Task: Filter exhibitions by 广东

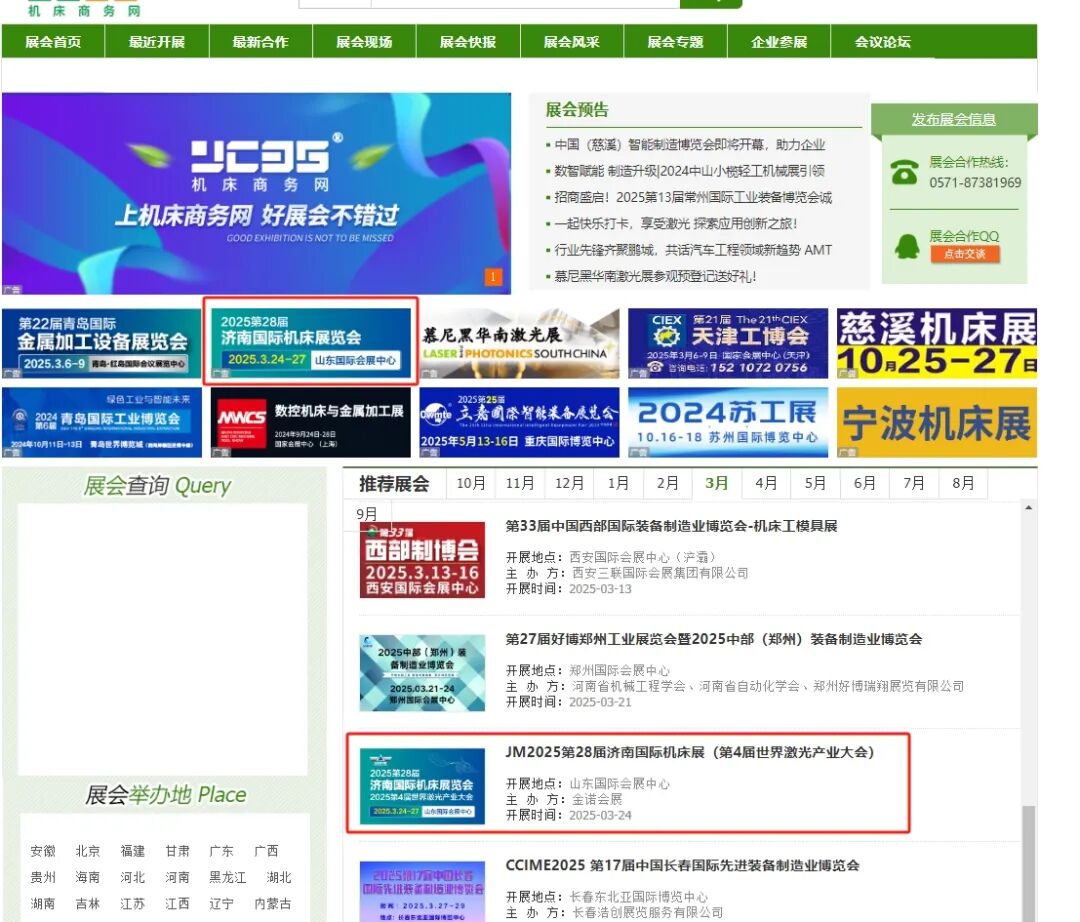Action: point(221,851)
